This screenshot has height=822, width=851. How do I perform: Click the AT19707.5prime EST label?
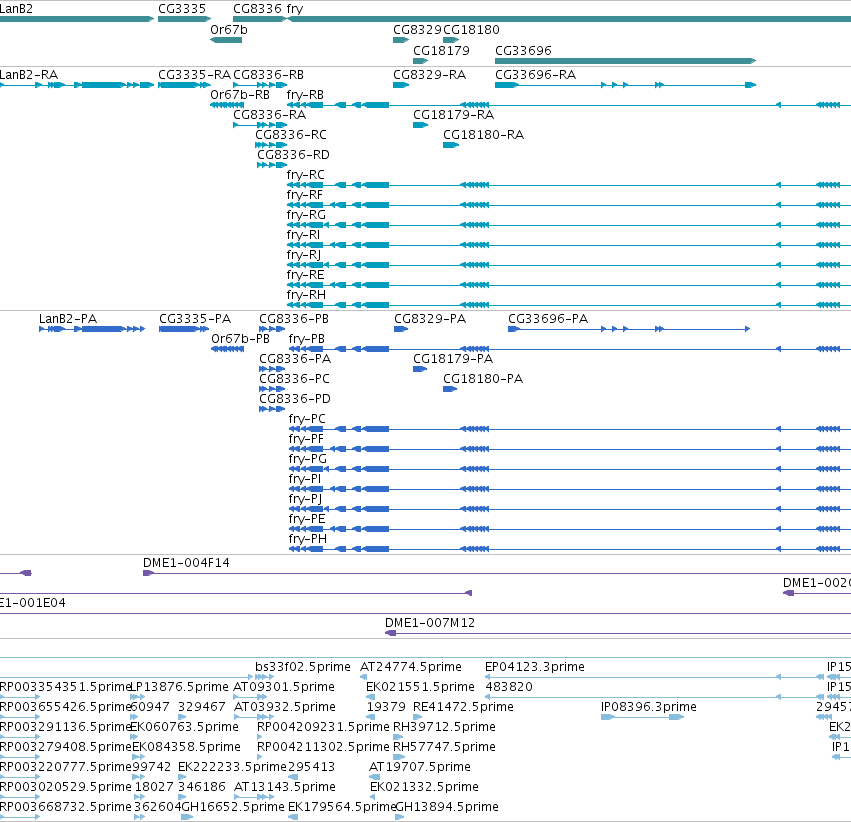coord(420,767)
